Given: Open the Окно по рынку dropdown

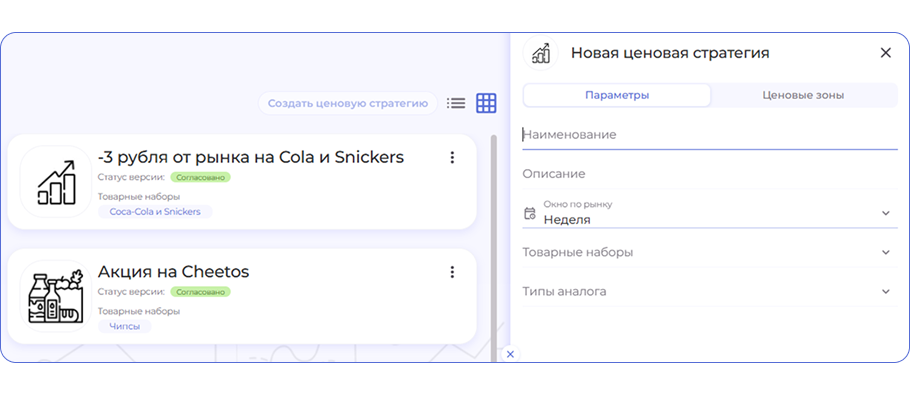Looking at the screenshot, I should (x=710, y=213).
